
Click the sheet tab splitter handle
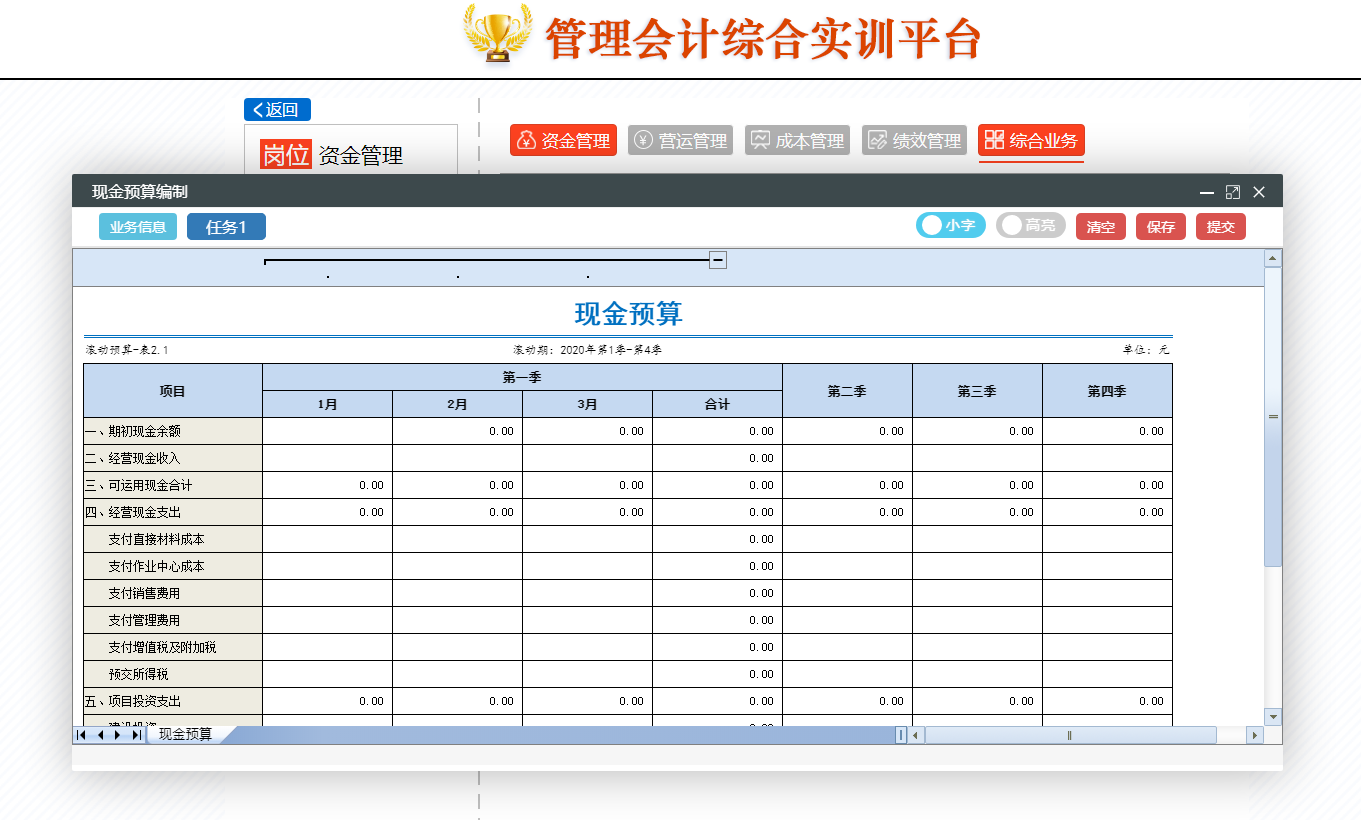point(901,735)
